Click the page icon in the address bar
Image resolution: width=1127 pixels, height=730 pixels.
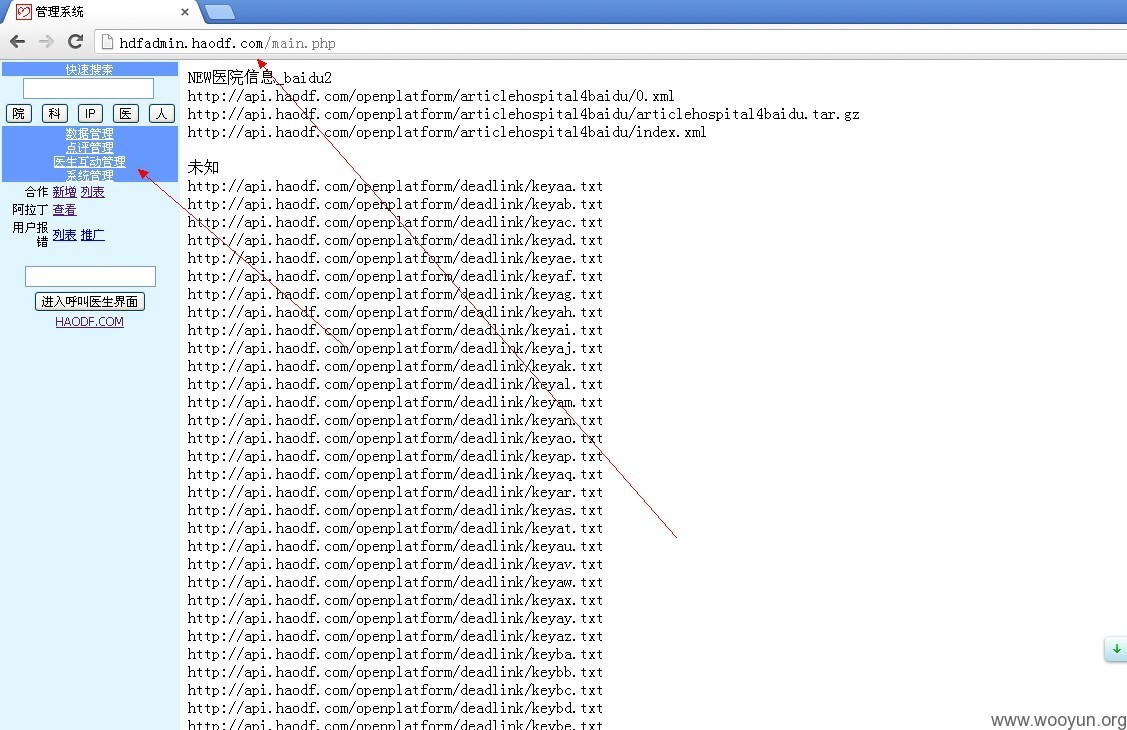[x=107, y=42]
